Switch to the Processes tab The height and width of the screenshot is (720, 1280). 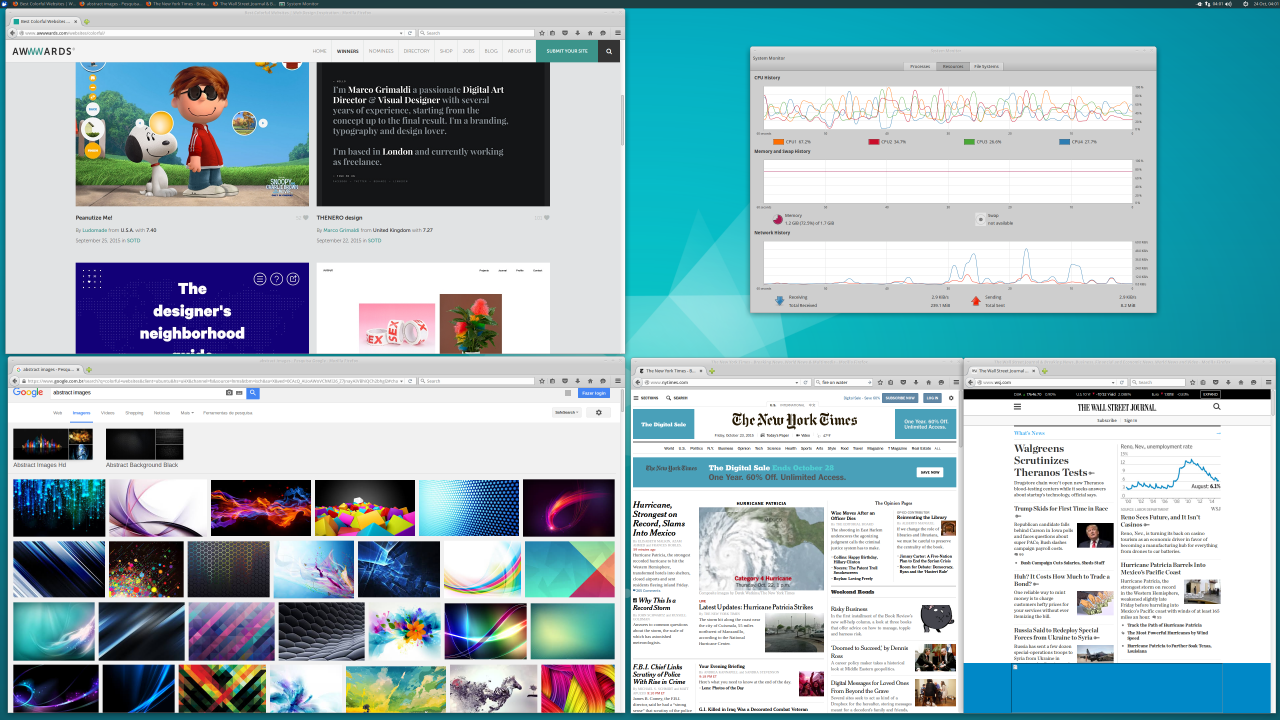pos(920,66)
